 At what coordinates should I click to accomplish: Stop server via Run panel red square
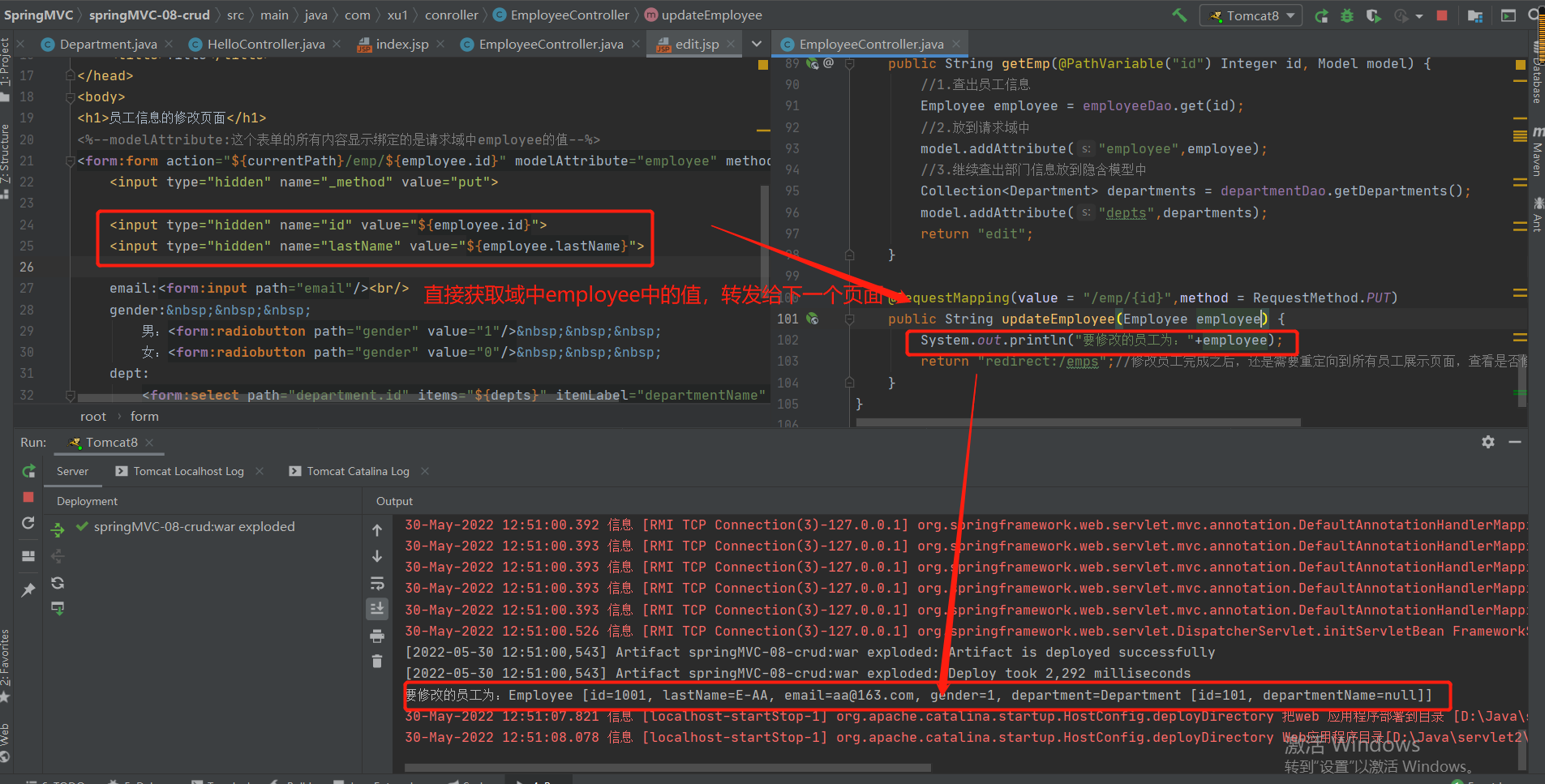pyautogui.click(x=28, y=497)
